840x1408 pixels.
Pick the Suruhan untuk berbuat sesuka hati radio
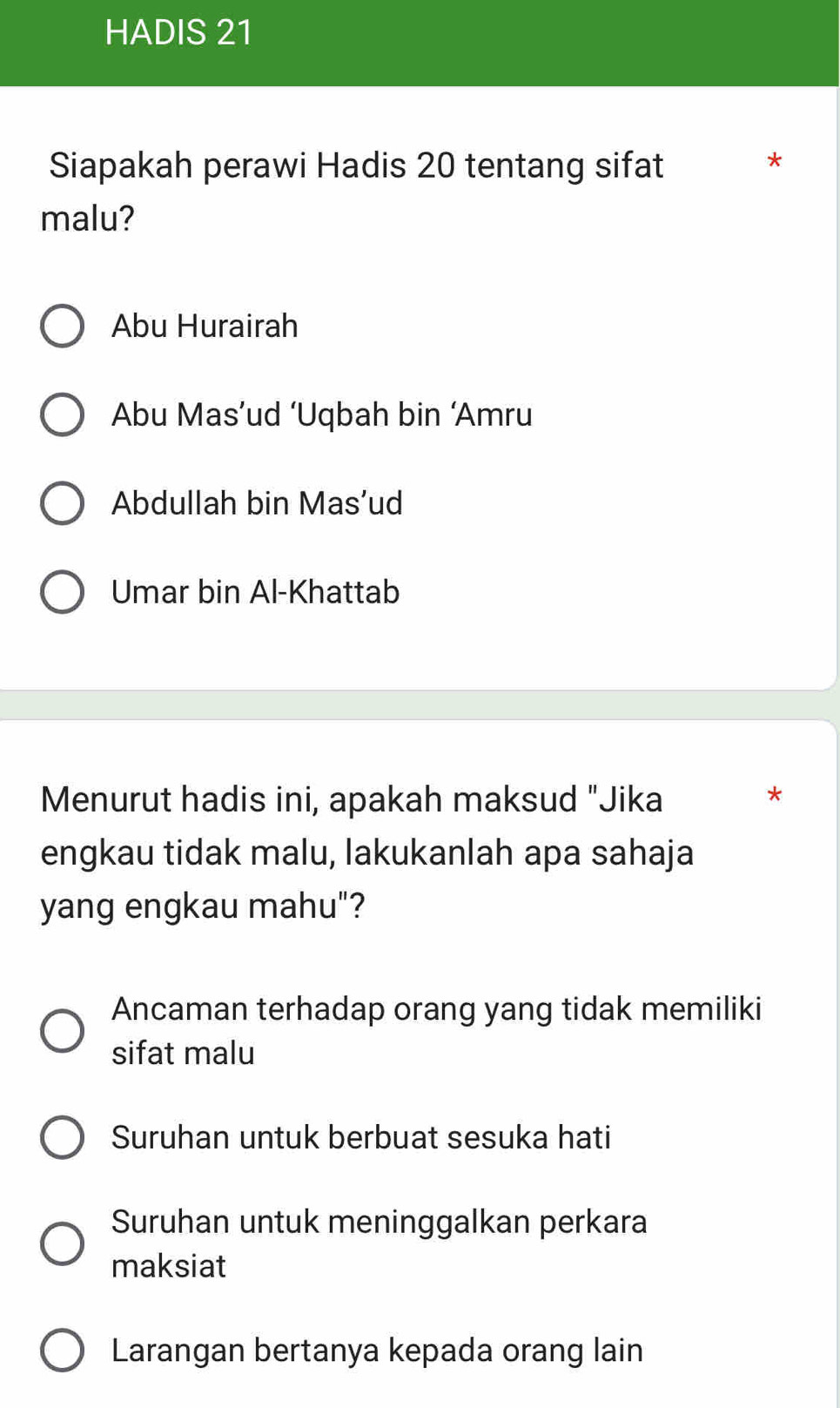[62, 1137]
